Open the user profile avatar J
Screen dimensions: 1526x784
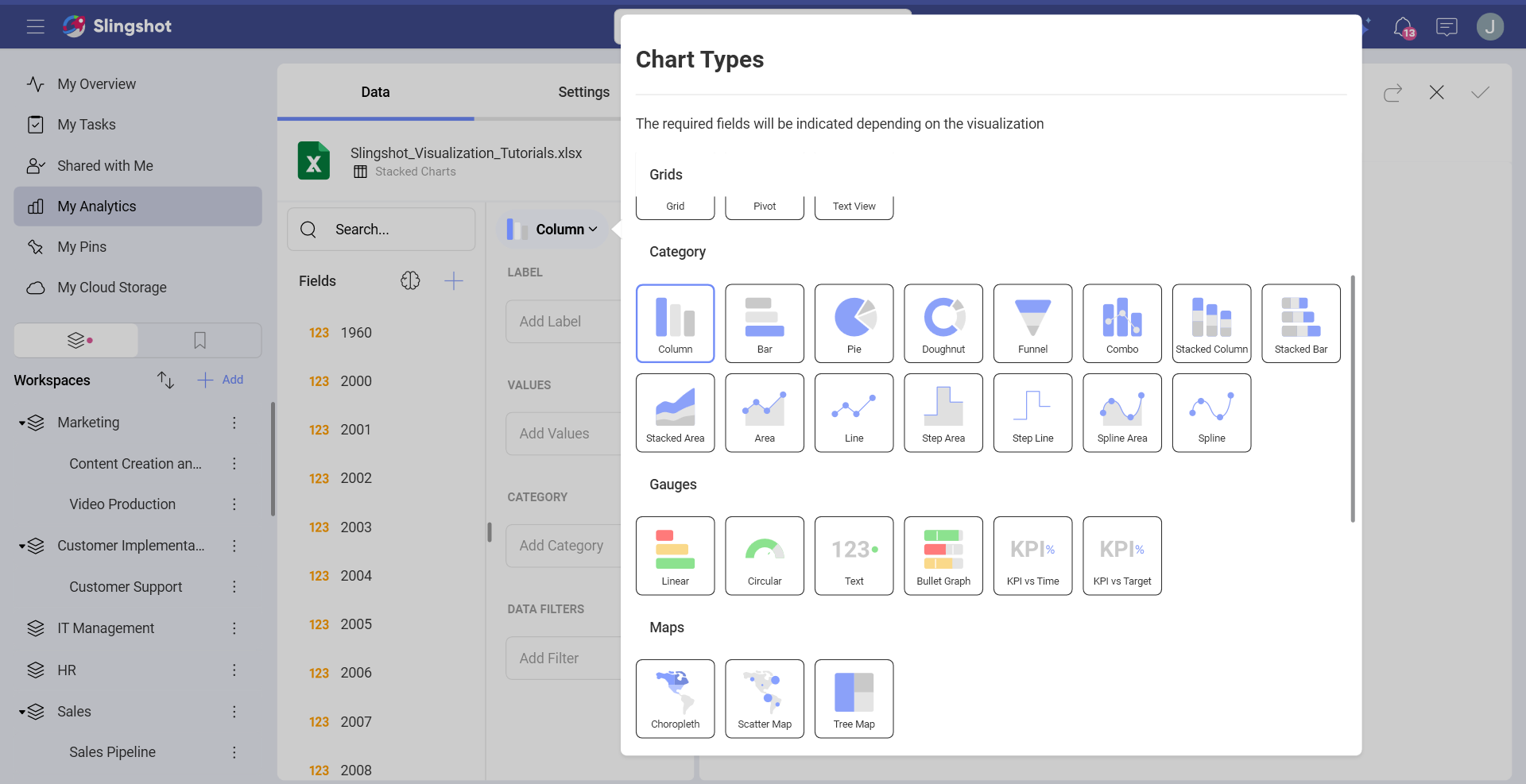(x=1490, y=27)
